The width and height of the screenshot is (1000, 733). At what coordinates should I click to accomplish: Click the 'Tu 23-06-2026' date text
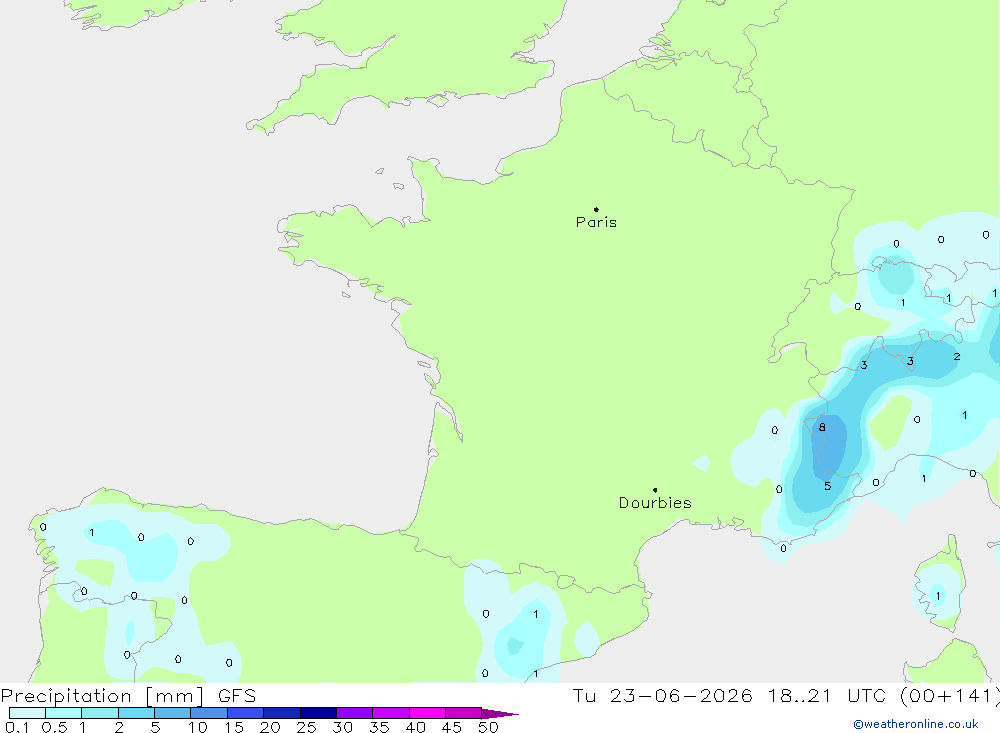click(x=662, y=696)
